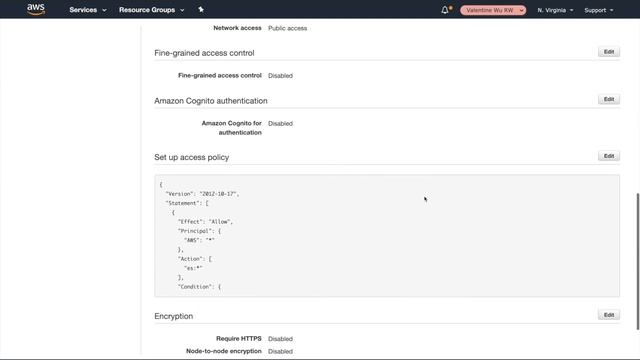Click the "Network access" label
Screen dimensions: 640x360
(x=237, y=28)
